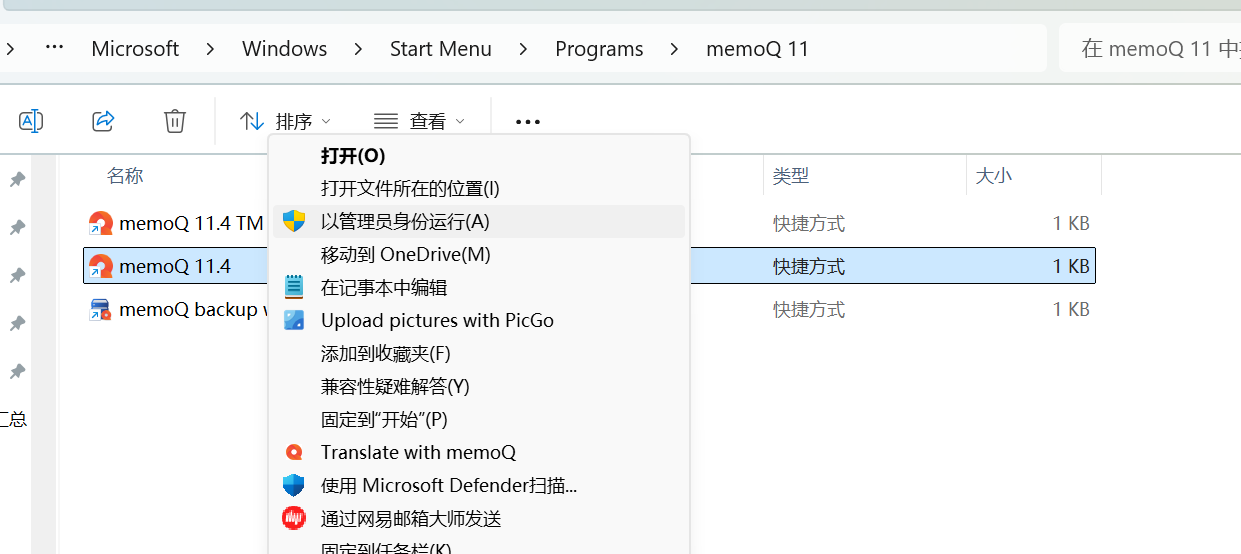This screenshot has height=554, width=1241.
Task: Sort by 类型 column header
Action: click(x=791, y=176)
